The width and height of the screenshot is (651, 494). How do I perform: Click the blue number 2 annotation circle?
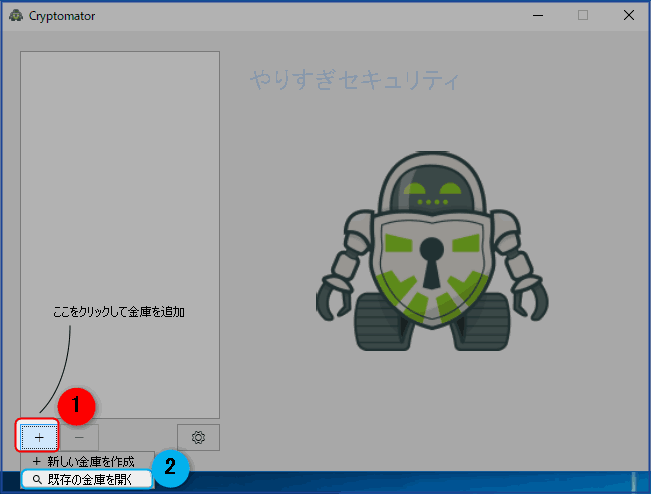[x=170, y=468]
